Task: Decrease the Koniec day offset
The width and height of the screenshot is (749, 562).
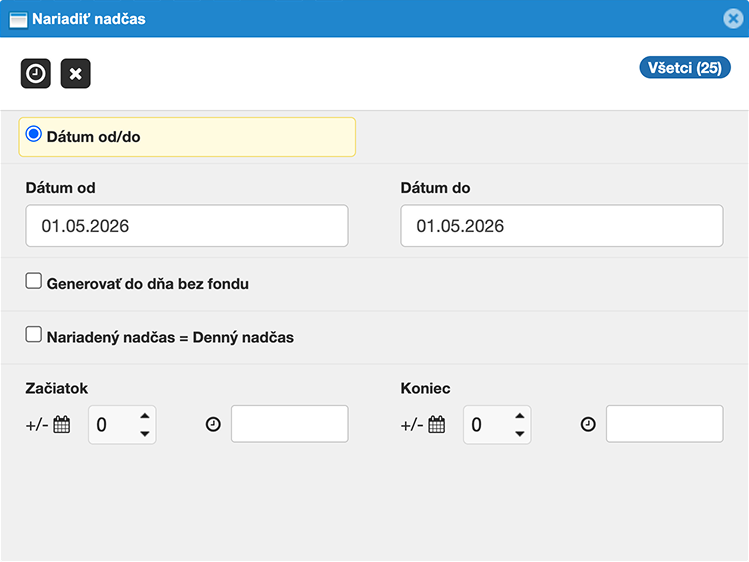Action: point(520,434)
